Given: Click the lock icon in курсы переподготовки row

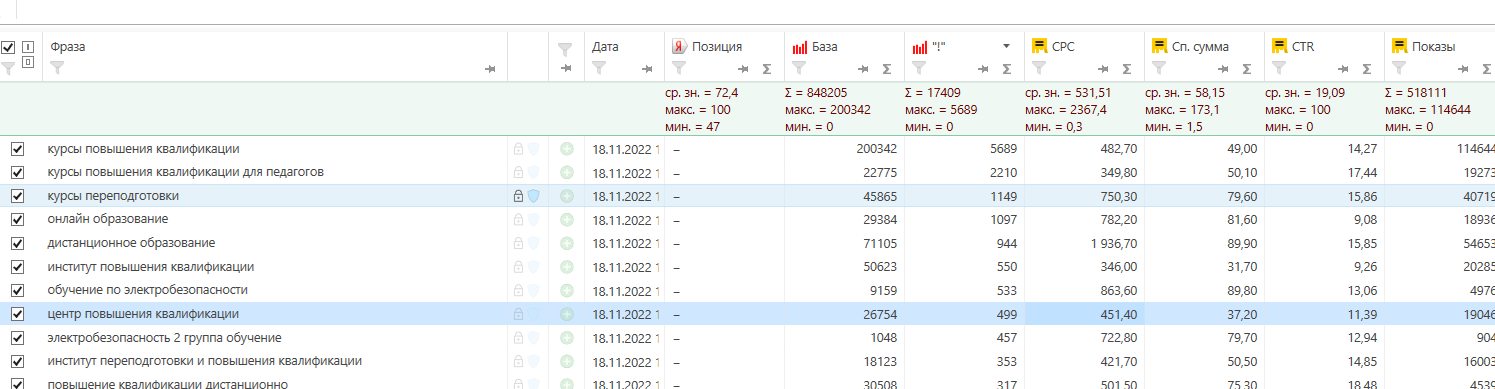Looking at the screenshot, I should (x=518, y=196).
